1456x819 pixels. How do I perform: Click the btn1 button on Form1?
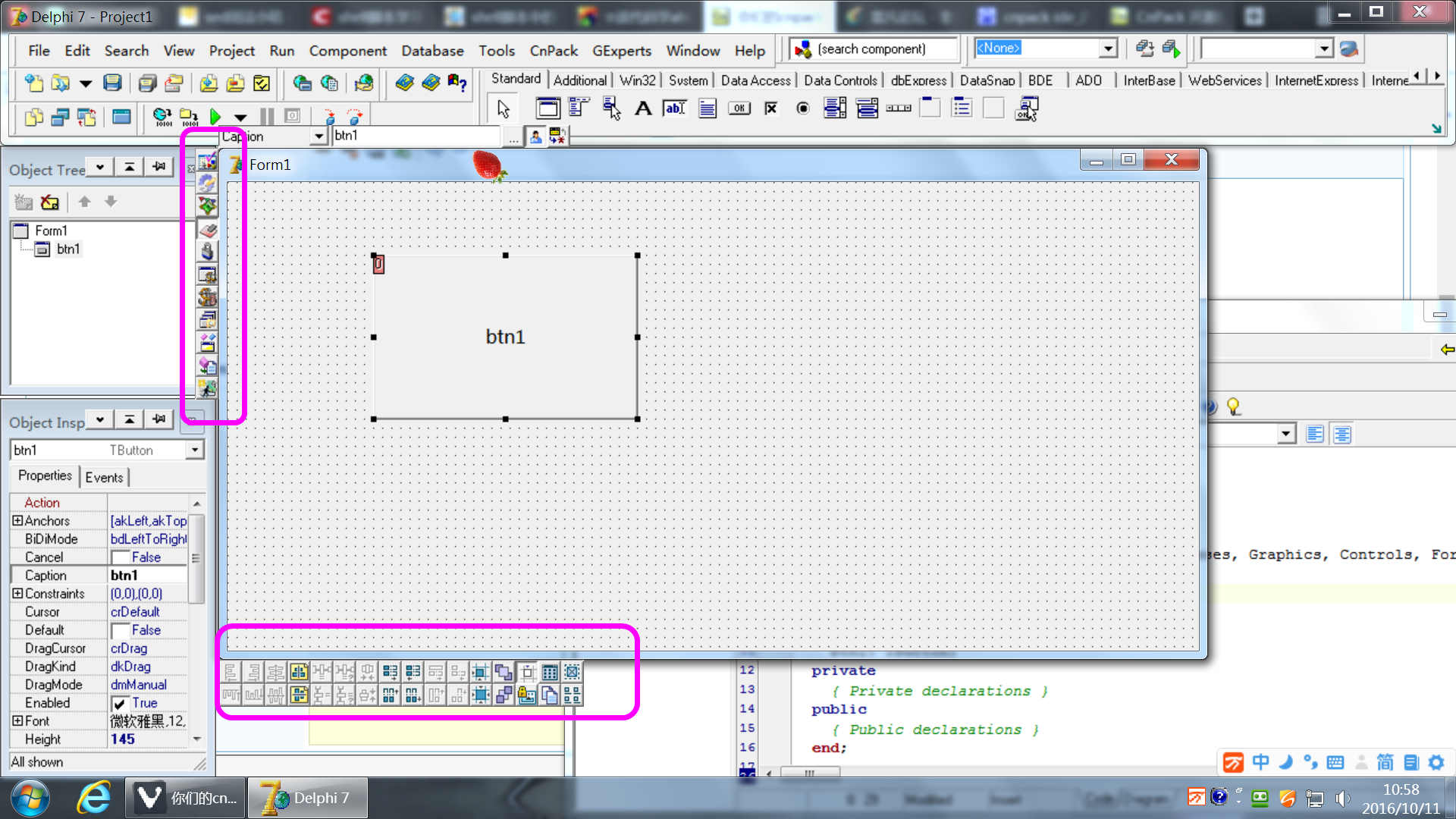tap(505, 337)
